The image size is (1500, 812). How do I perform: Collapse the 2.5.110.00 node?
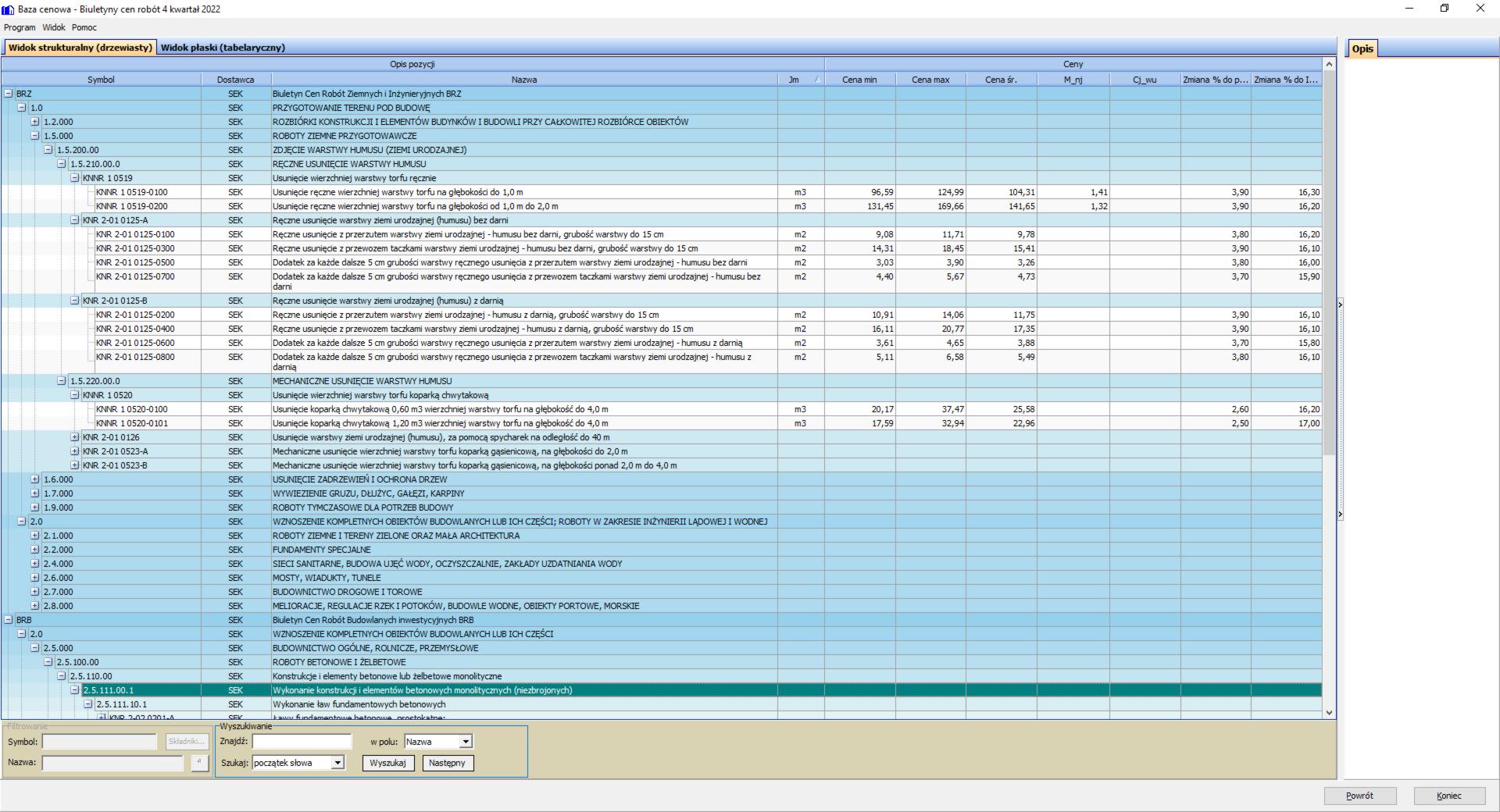coord(62,676)
